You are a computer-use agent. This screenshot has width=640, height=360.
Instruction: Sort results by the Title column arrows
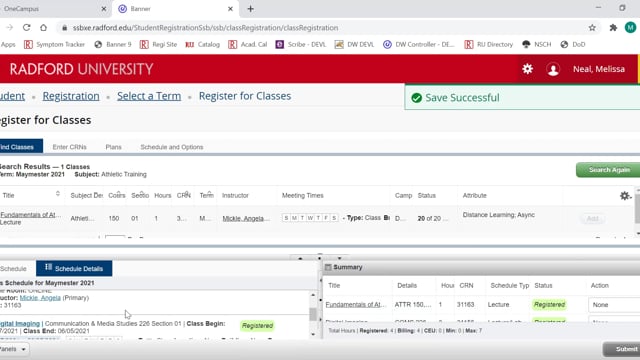[x=58, y=194]
